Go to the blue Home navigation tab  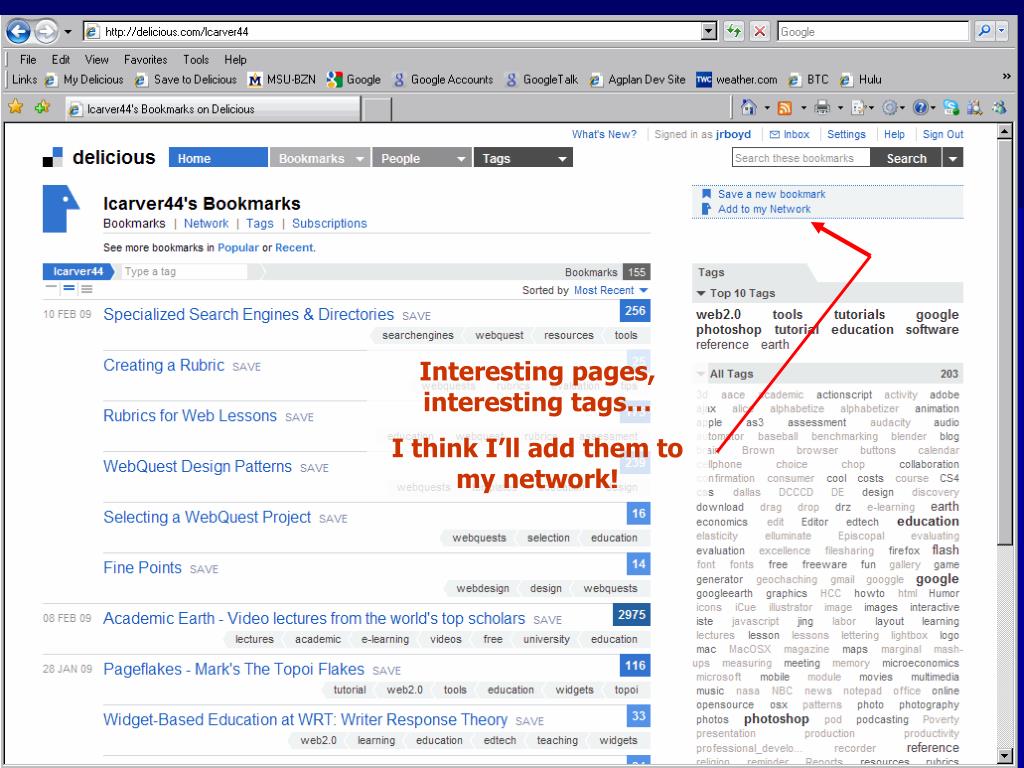tap(218, 158)
